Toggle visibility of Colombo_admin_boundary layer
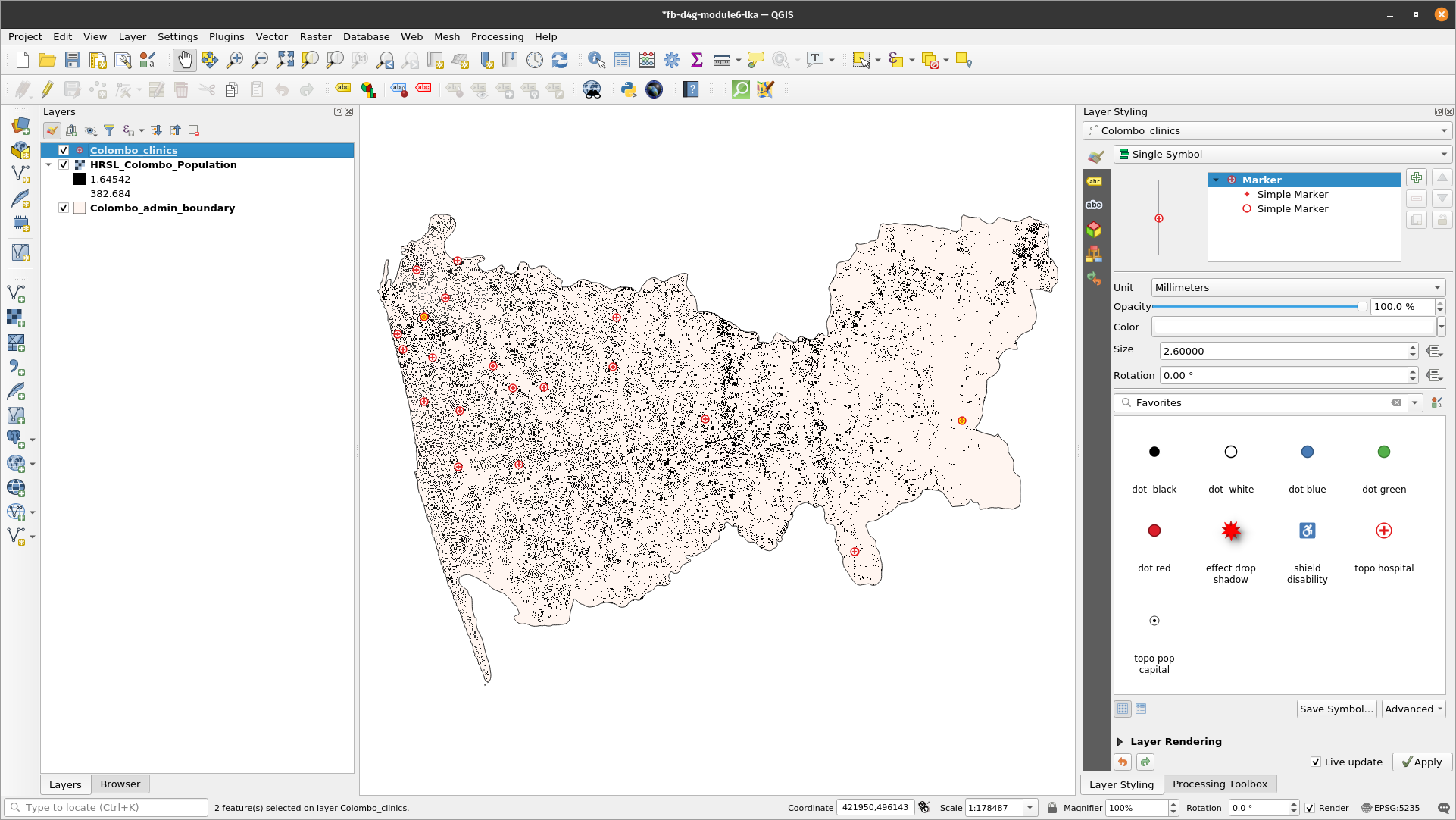This screenshot has height=820, width=1456. tap(63, 207)
